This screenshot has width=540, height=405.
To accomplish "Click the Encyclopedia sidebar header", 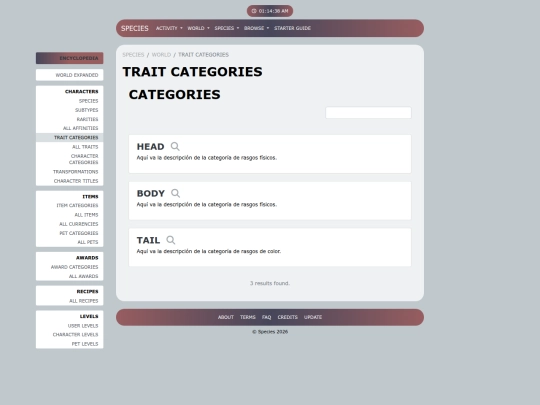I will pyautogui.click(x=70, y=58).
